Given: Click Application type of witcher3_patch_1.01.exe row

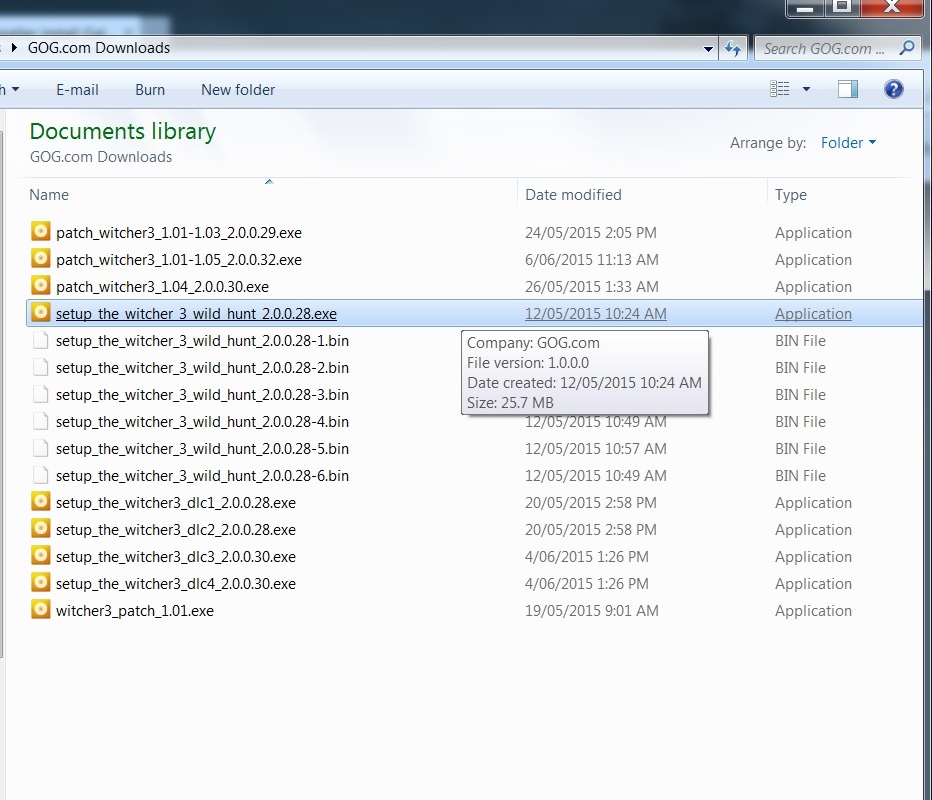Looking at the screenshot, I should (813, 611).
